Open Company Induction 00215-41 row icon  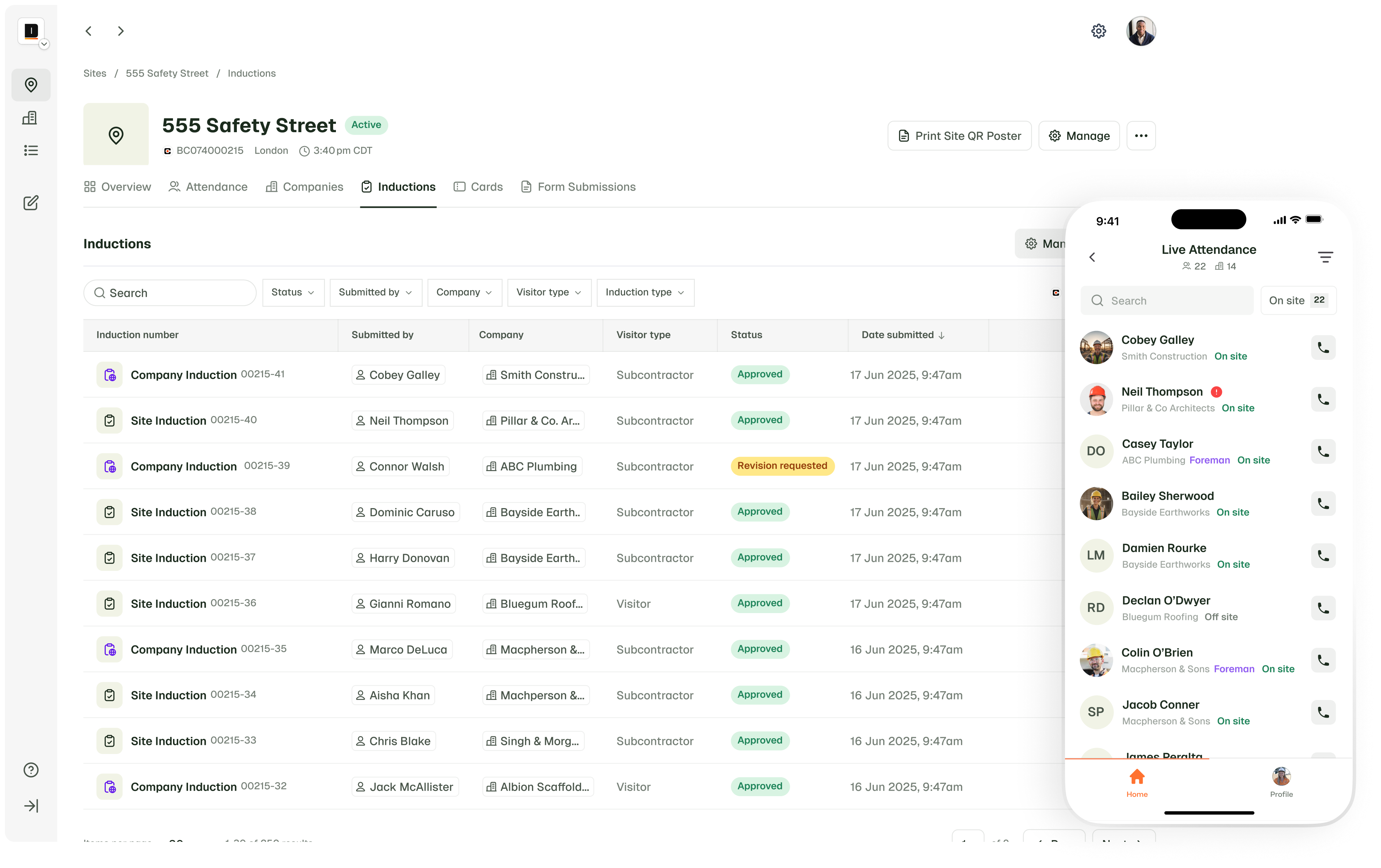(x=110, y=375)
